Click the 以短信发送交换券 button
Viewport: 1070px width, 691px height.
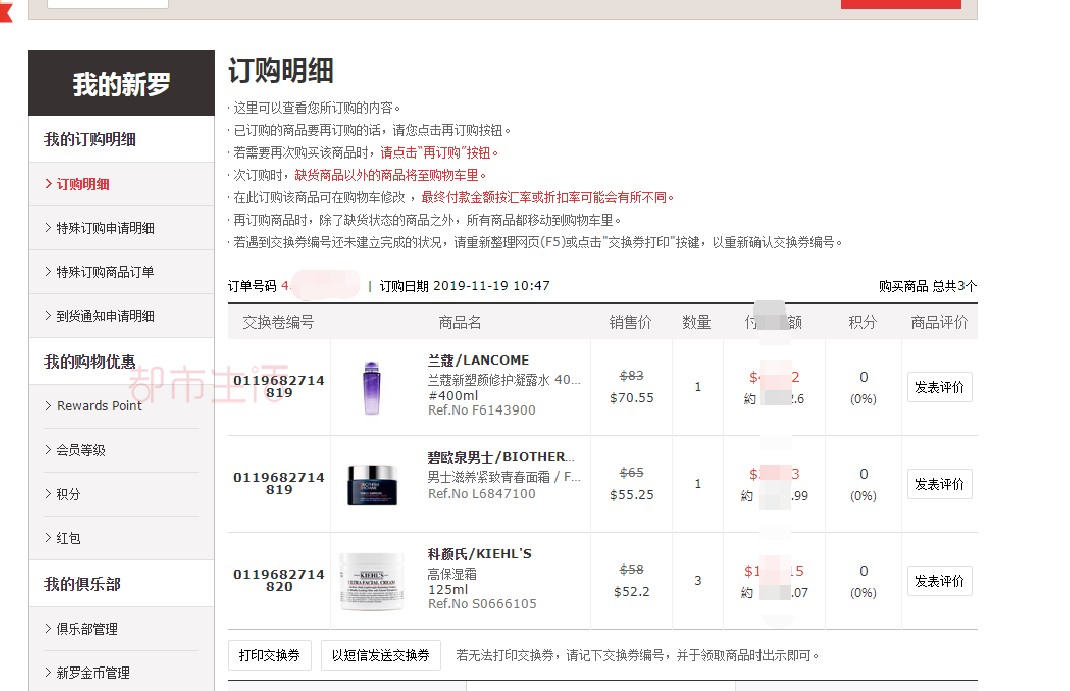tap(381, 655)
